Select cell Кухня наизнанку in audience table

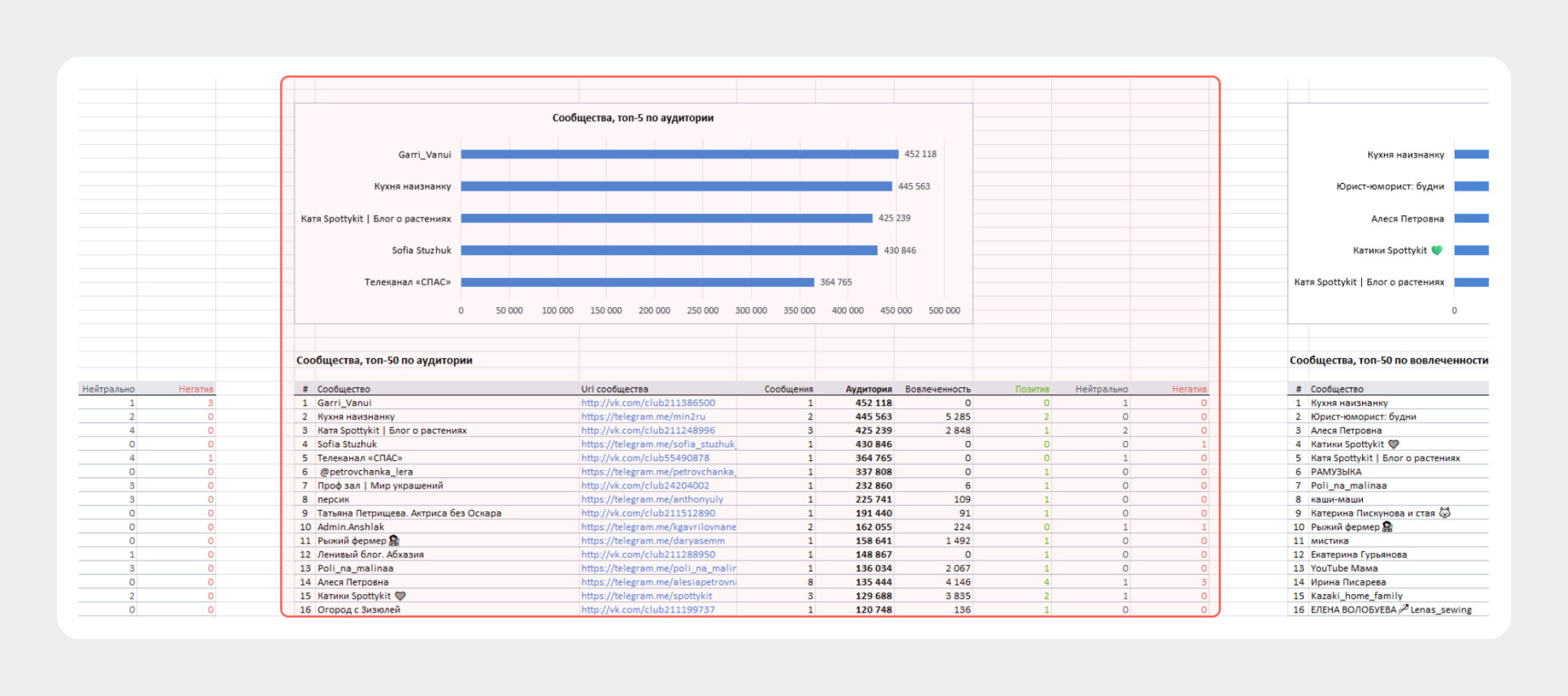tap(356, 417)
